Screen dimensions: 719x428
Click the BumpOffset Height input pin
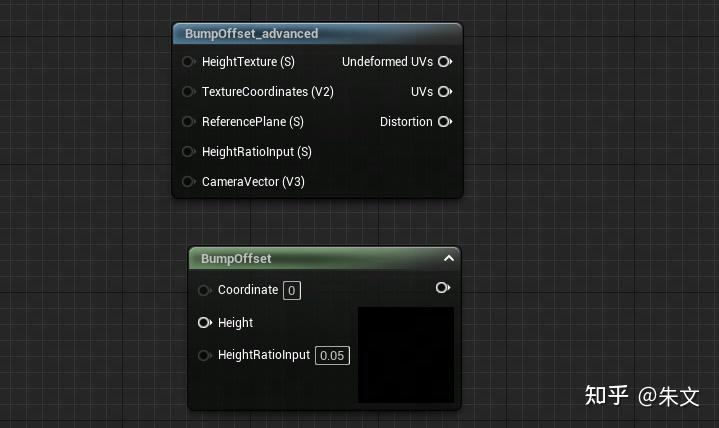pyautogui.click(x=205, y=323)
